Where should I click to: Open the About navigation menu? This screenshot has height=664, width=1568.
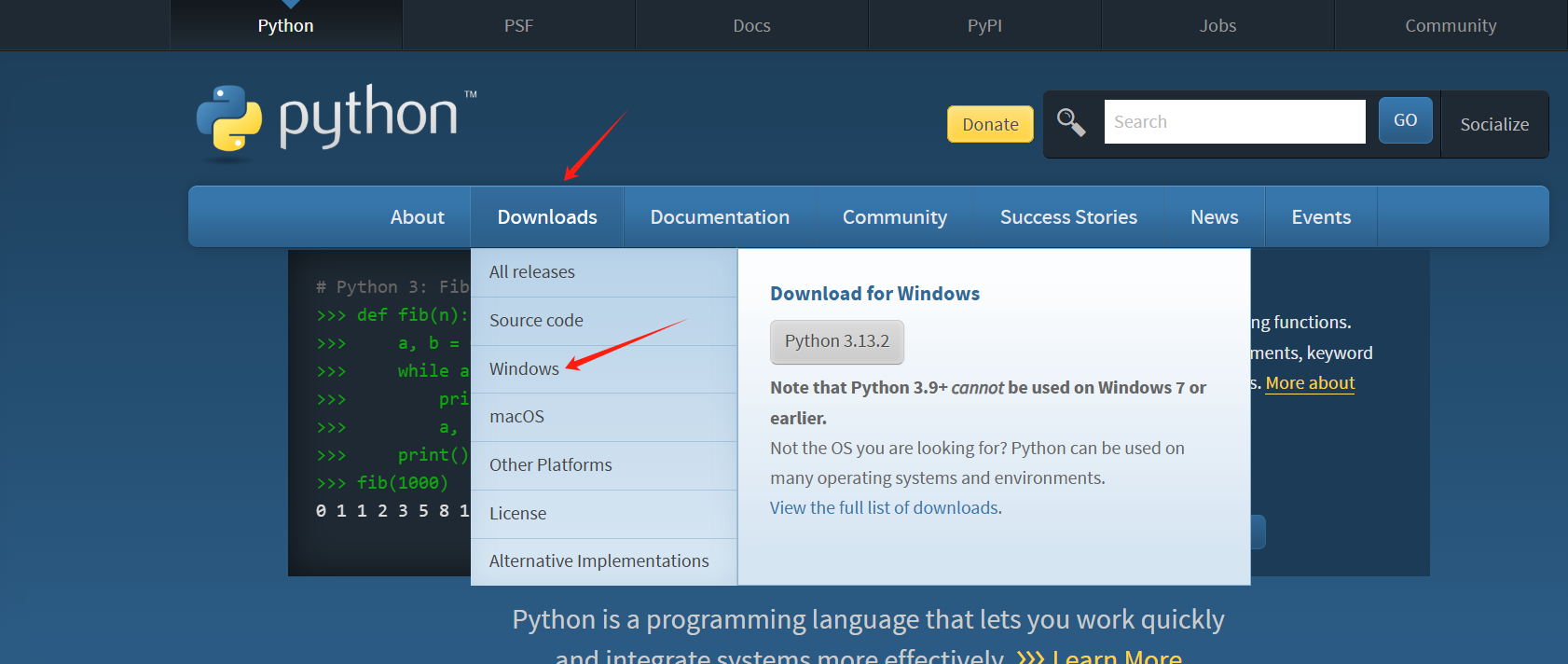point(417,216)
